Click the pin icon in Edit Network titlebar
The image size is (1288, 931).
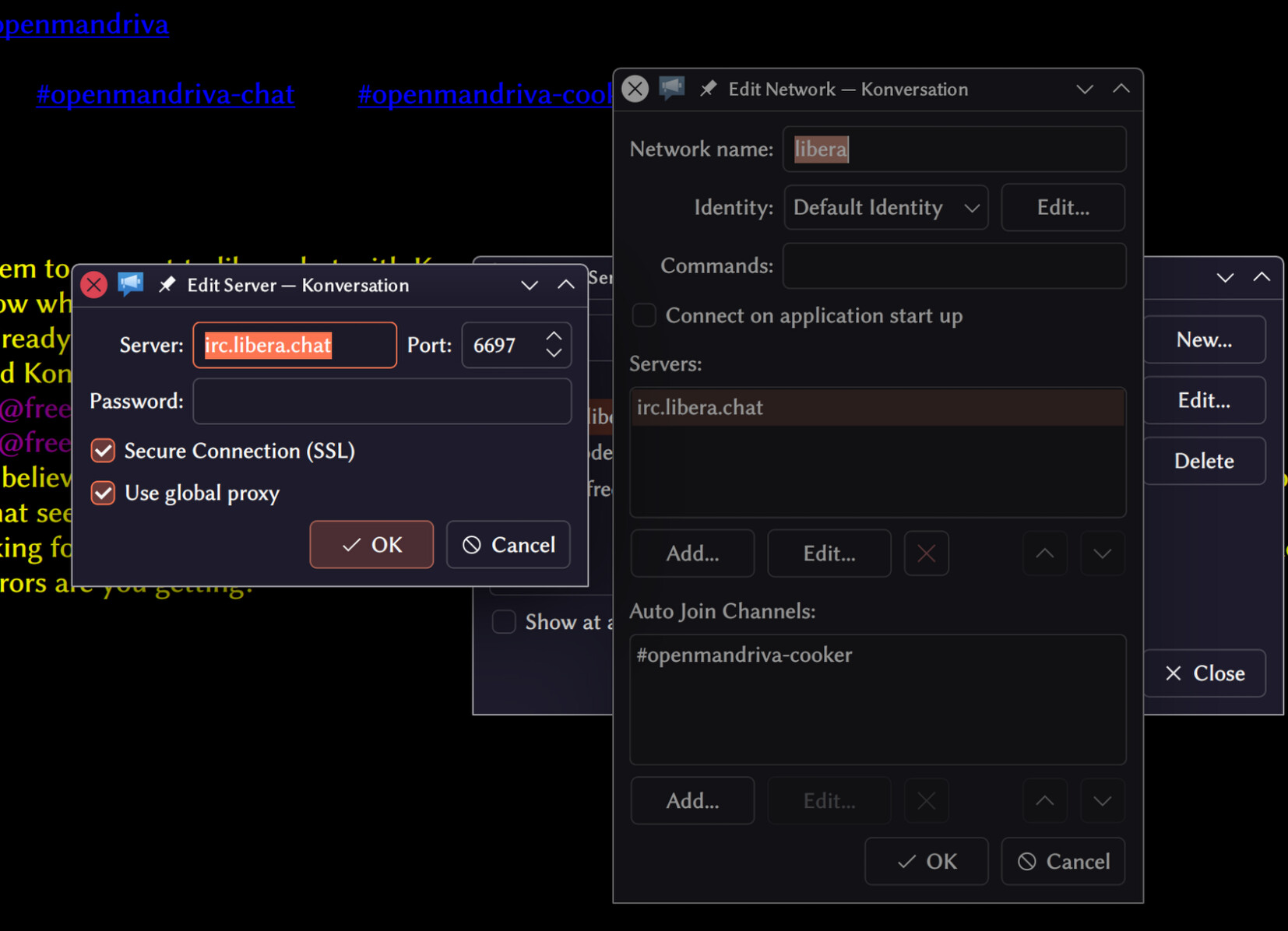point(708,89)
